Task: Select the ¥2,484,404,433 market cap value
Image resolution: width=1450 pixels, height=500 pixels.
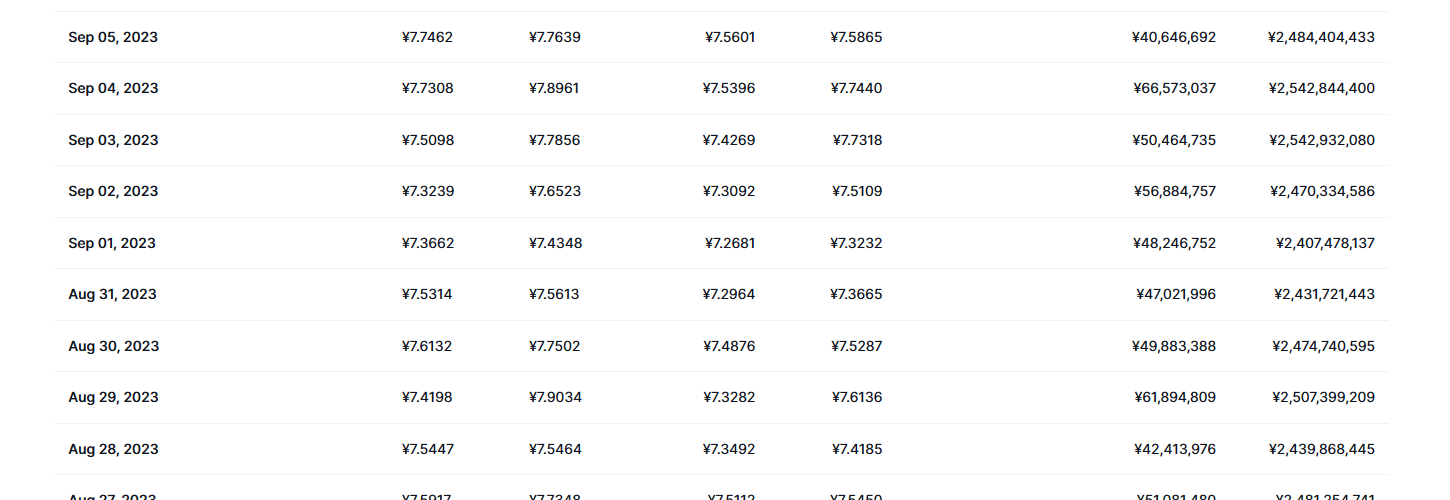Action: click(x=1321, y=37)
